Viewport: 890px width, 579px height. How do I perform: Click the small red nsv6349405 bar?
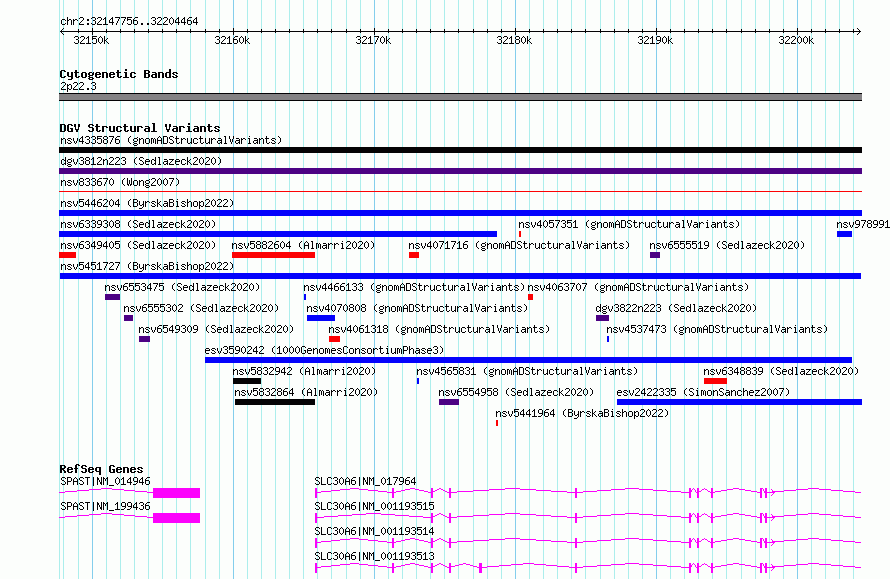click(x=68, y=255)
